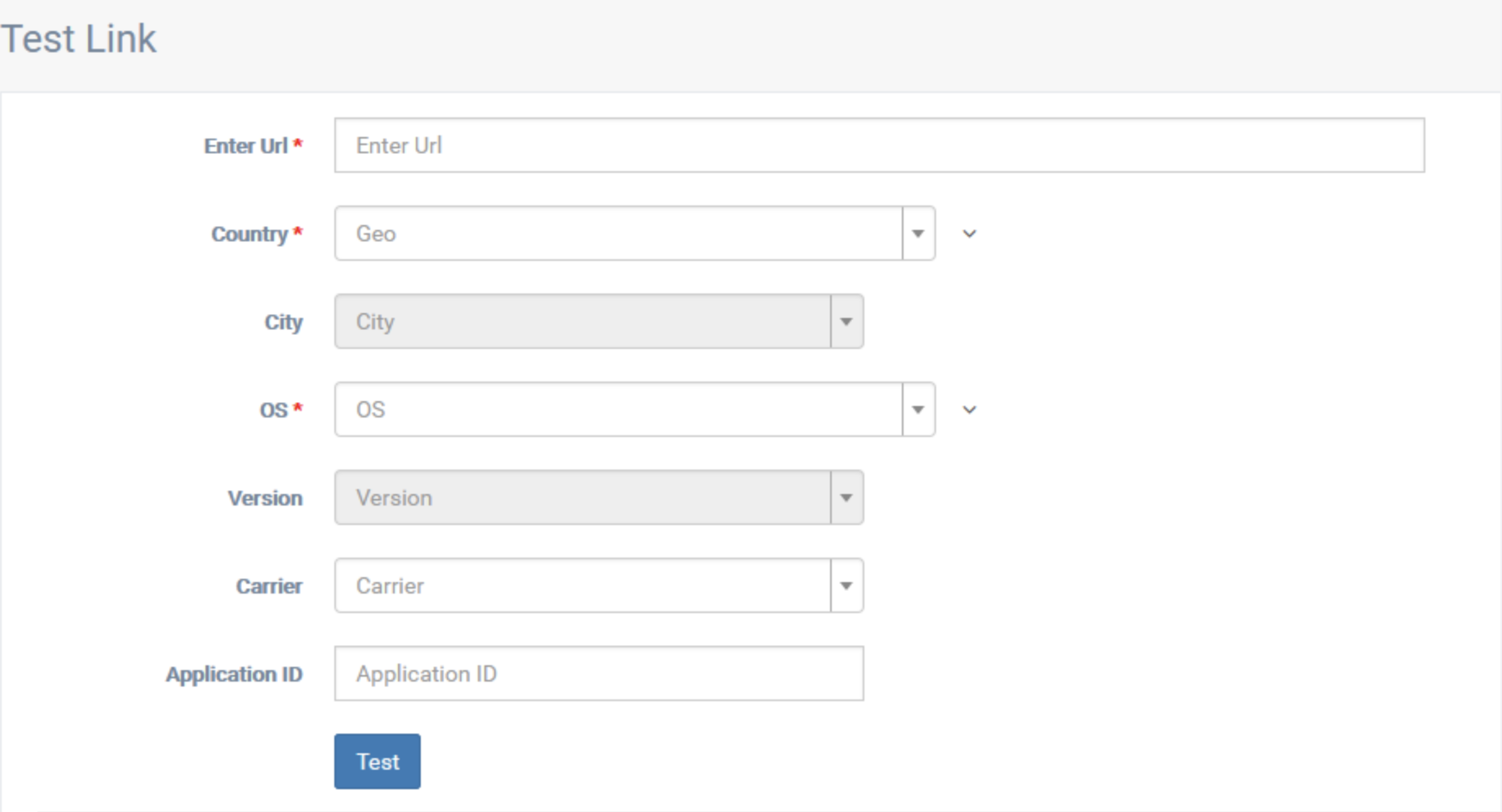The width and height of the screenshot is (1502, 812).
Task: Click the OS field label
Action: [280, 409]
